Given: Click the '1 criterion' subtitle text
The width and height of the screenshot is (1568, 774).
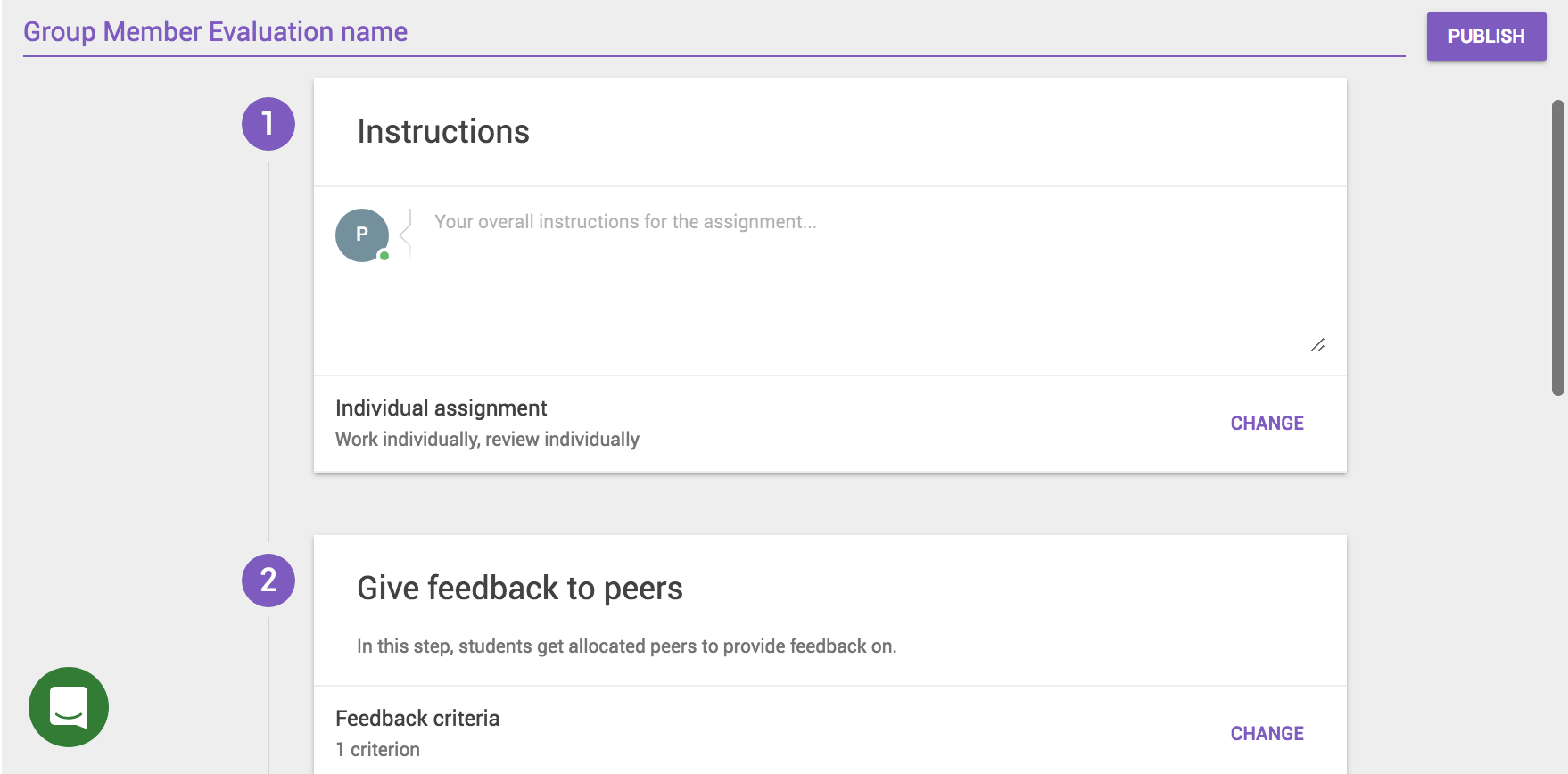Looking at the screenshot, I should pyautogui.click(x=377, y=750).
